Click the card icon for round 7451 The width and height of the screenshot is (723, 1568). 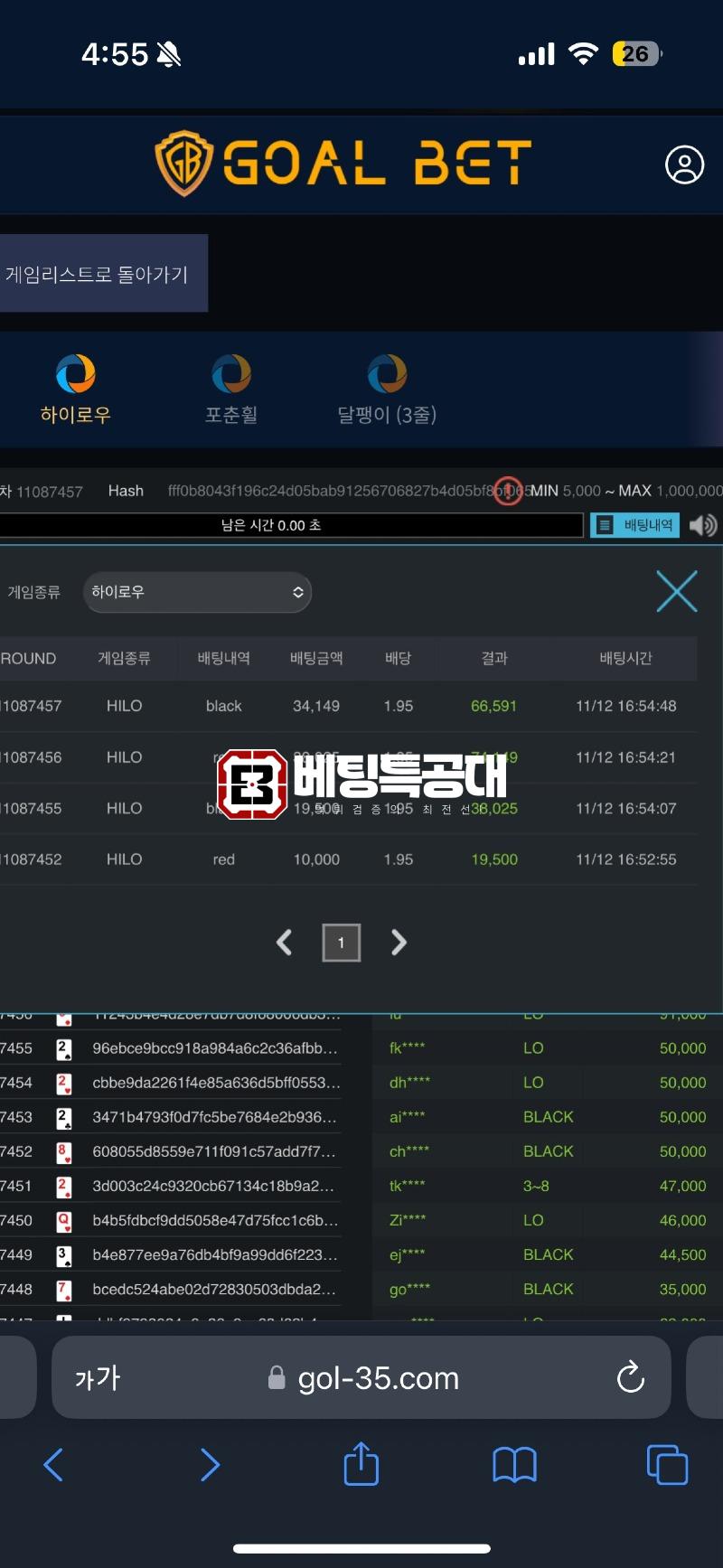pos(64,1186)
